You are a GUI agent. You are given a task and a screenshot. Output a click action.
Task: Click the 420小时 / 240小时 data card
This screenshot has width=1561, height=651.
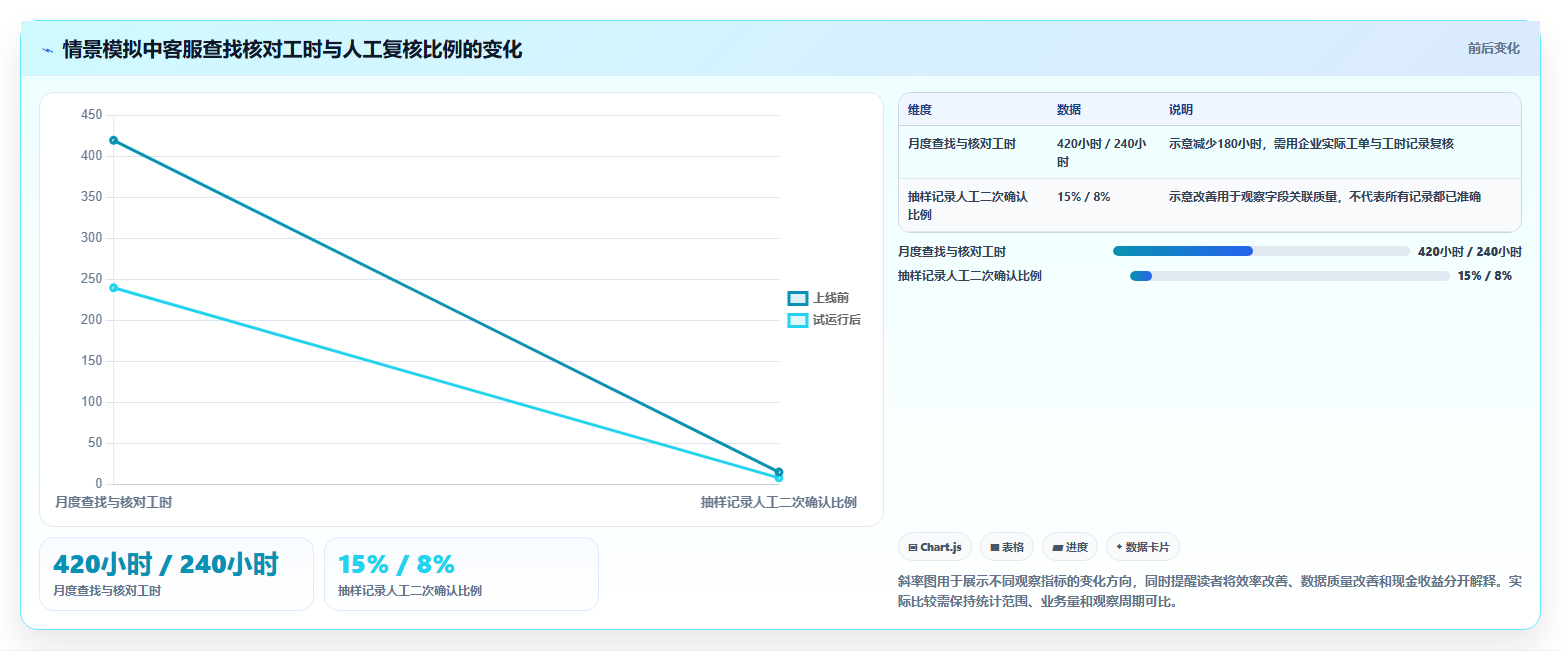[x=176, y=574]
